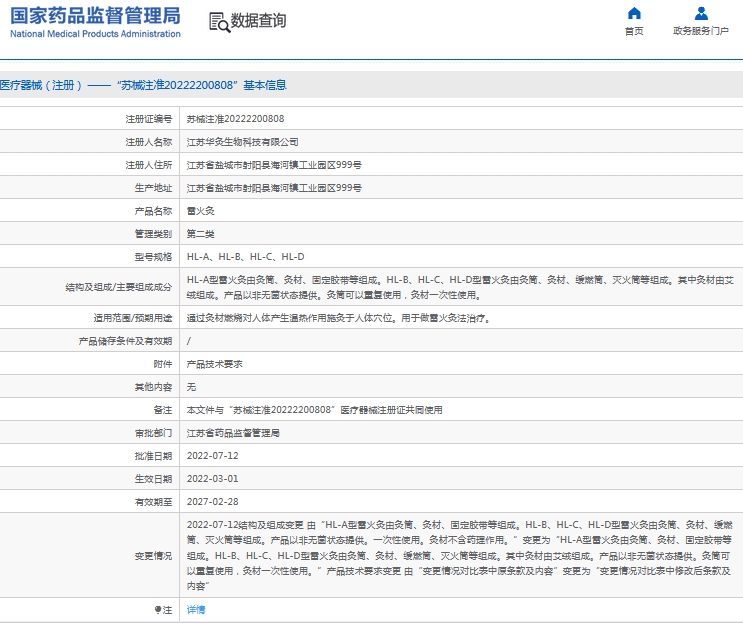The width and height of the screenshot is (743, 626).
Task: Click effective date 2022-03-01
Action: [212, 479]
